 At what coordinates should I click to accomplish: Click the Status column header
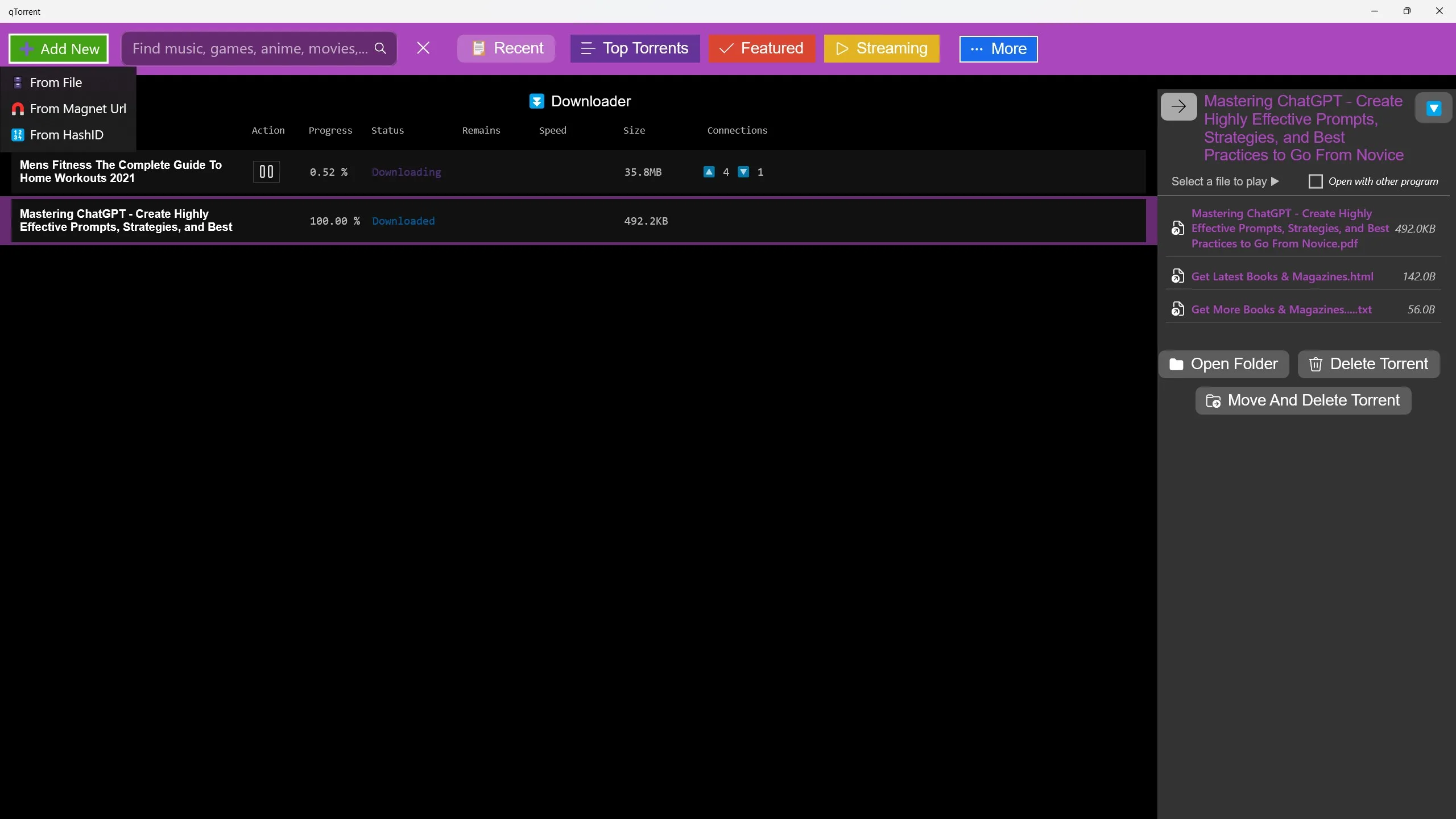tap(387, 130)
